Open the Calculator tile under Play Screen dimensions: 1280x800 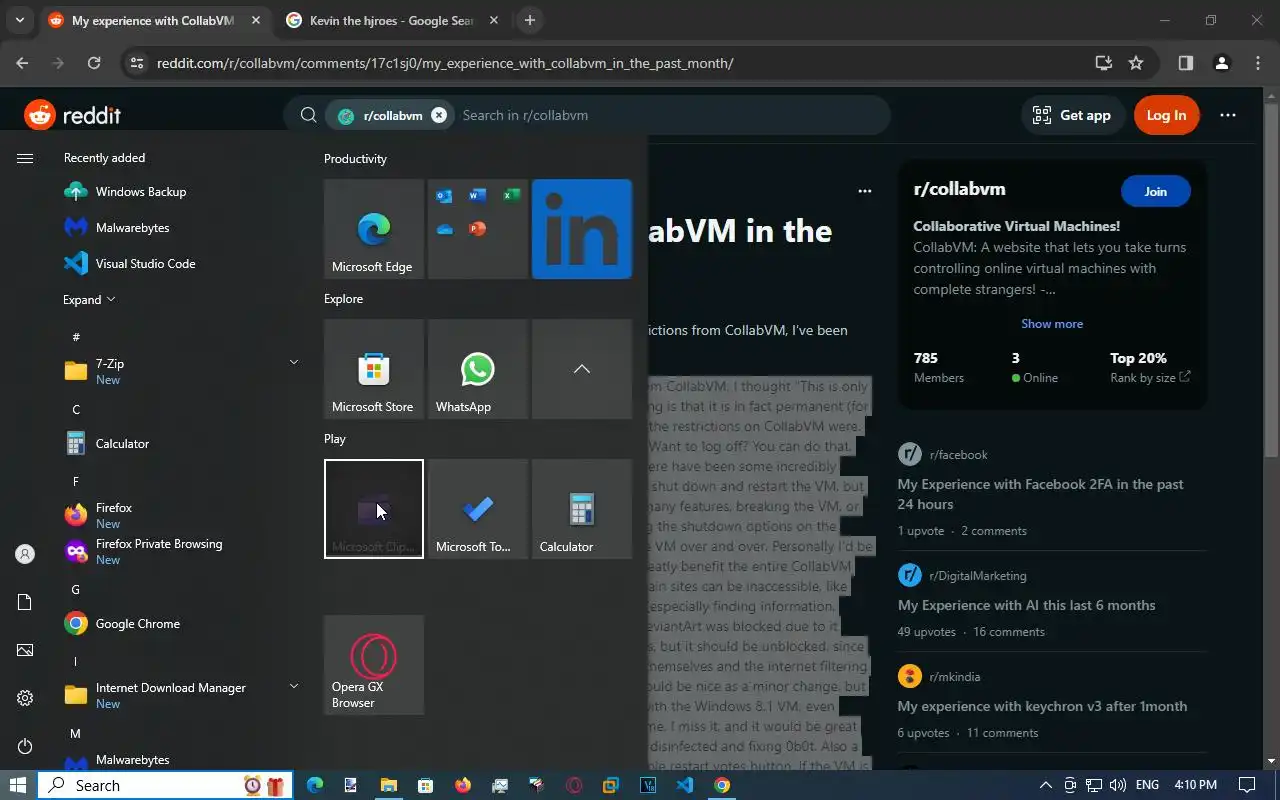pyautogui.click(x=582, y=509)
